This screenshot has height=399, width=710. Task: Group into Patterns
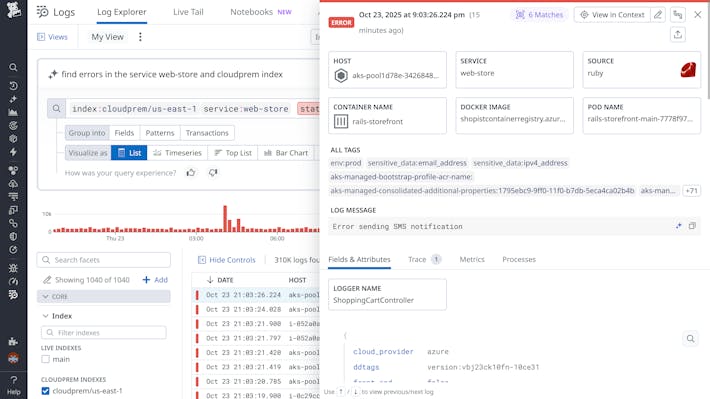pyautogui.click(x=160, y=133)
